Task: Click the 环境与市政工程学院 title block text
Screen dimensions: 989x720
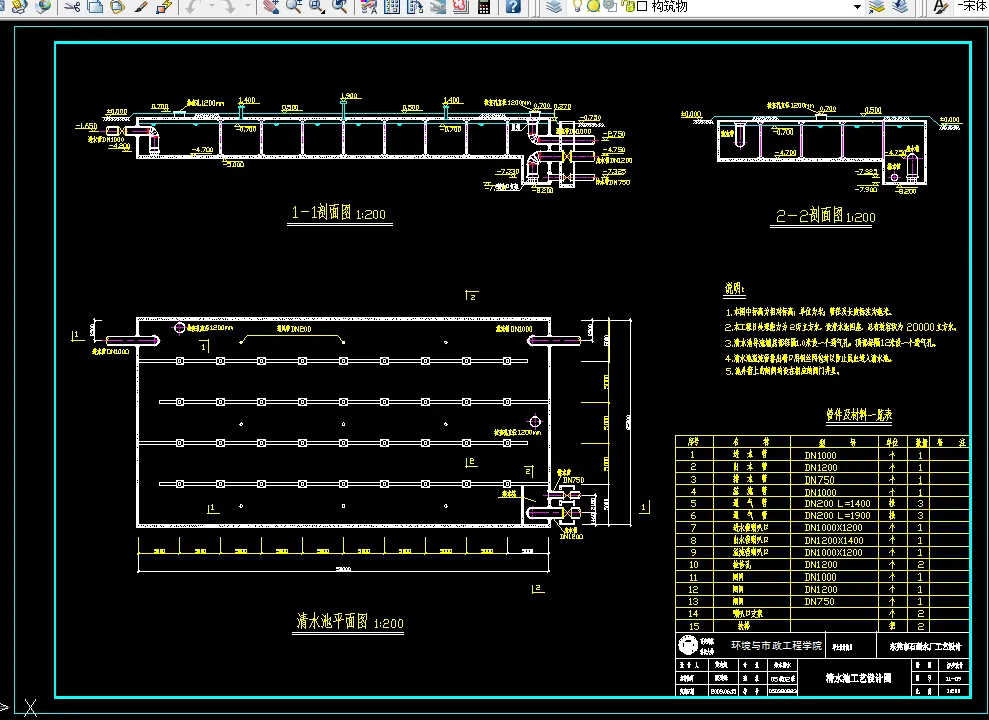Action: [776, 646]
